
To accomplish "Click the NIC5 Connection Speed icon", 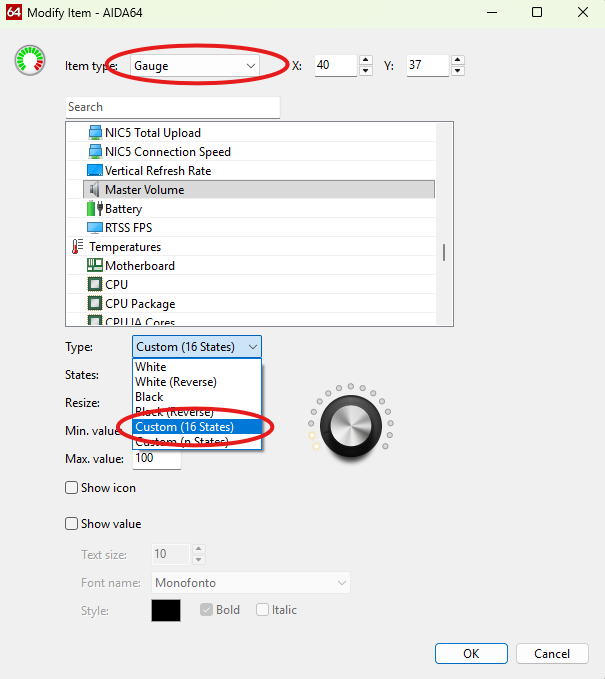I will pos(95,152).
